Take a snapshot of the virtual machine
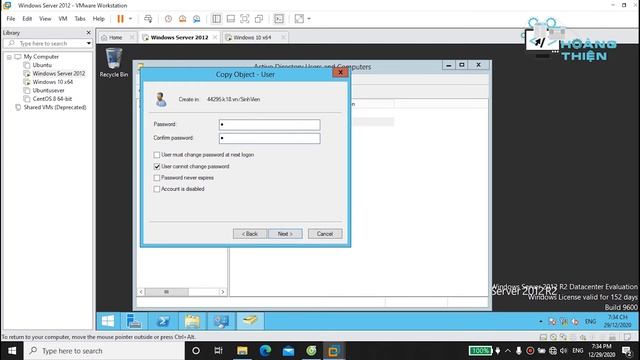 168,19
